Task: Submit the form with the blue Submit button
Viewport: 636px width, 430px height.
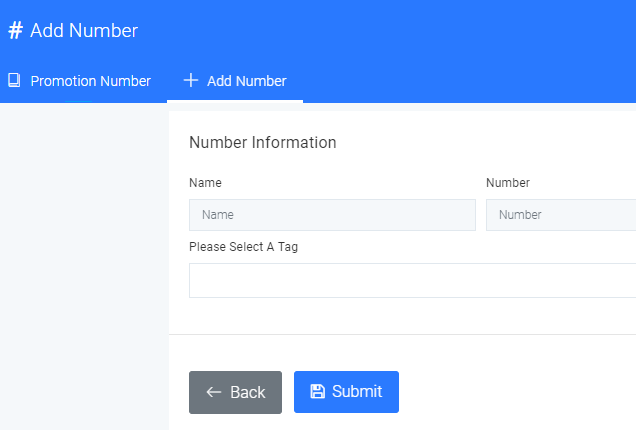Action: pos(346,392)
